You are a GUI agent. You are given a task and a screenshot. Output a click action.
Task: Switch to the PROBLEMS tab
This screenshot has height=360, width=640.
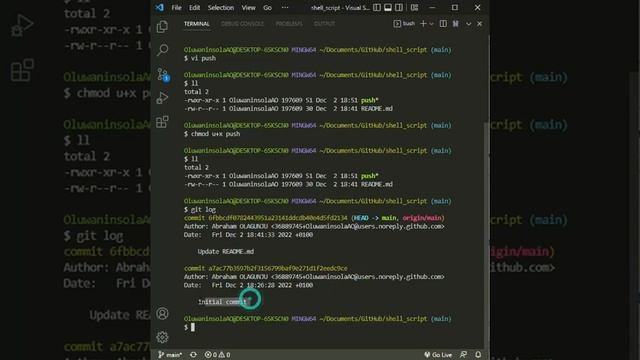click(289, 24)
